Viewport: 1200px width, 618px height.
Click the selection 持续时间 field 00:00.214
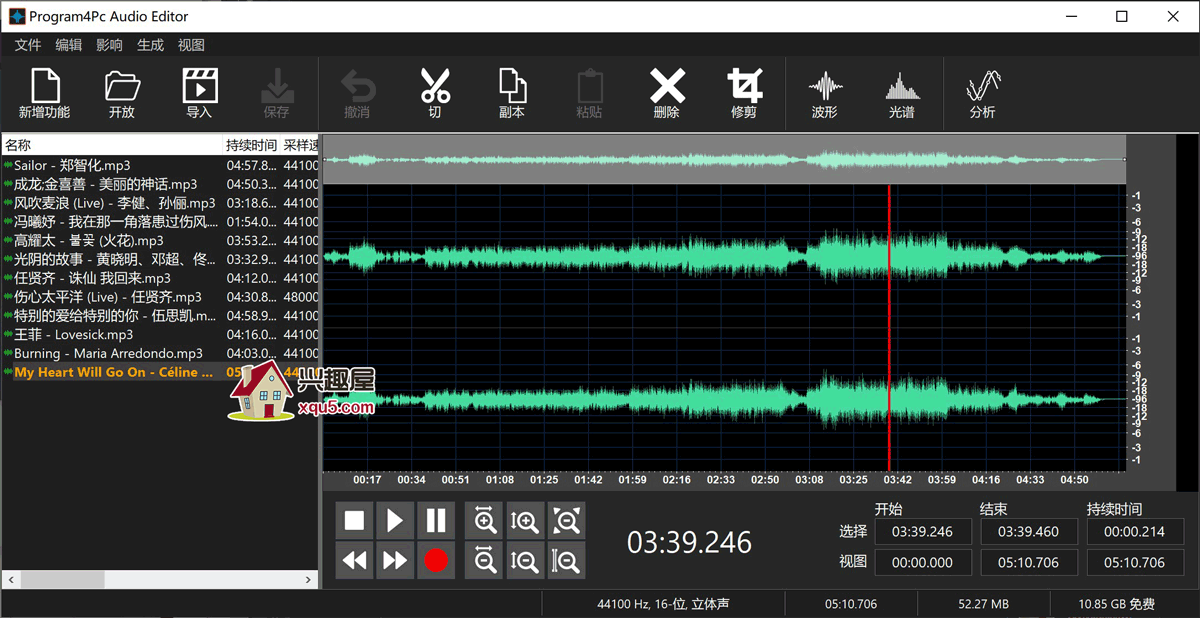(x=1135, y=532)
